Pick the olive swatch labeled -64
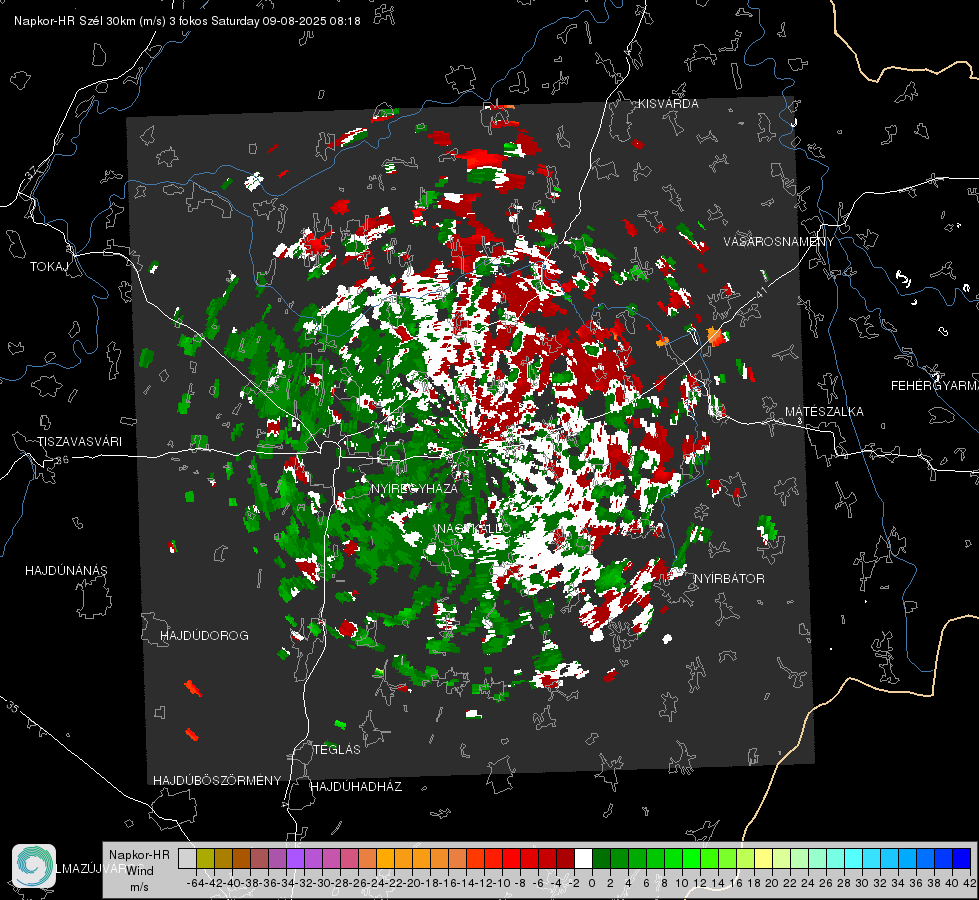The height and width of the screenshot is (900, 979). (205, 858)
